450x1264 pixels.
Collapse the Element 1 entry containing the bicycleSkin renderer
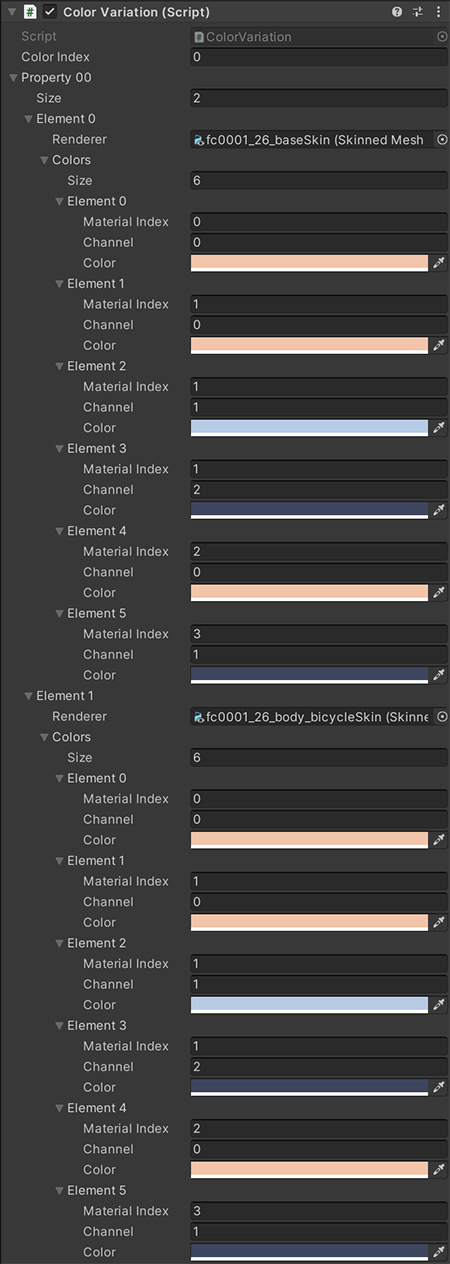click(x=28, y=696)
